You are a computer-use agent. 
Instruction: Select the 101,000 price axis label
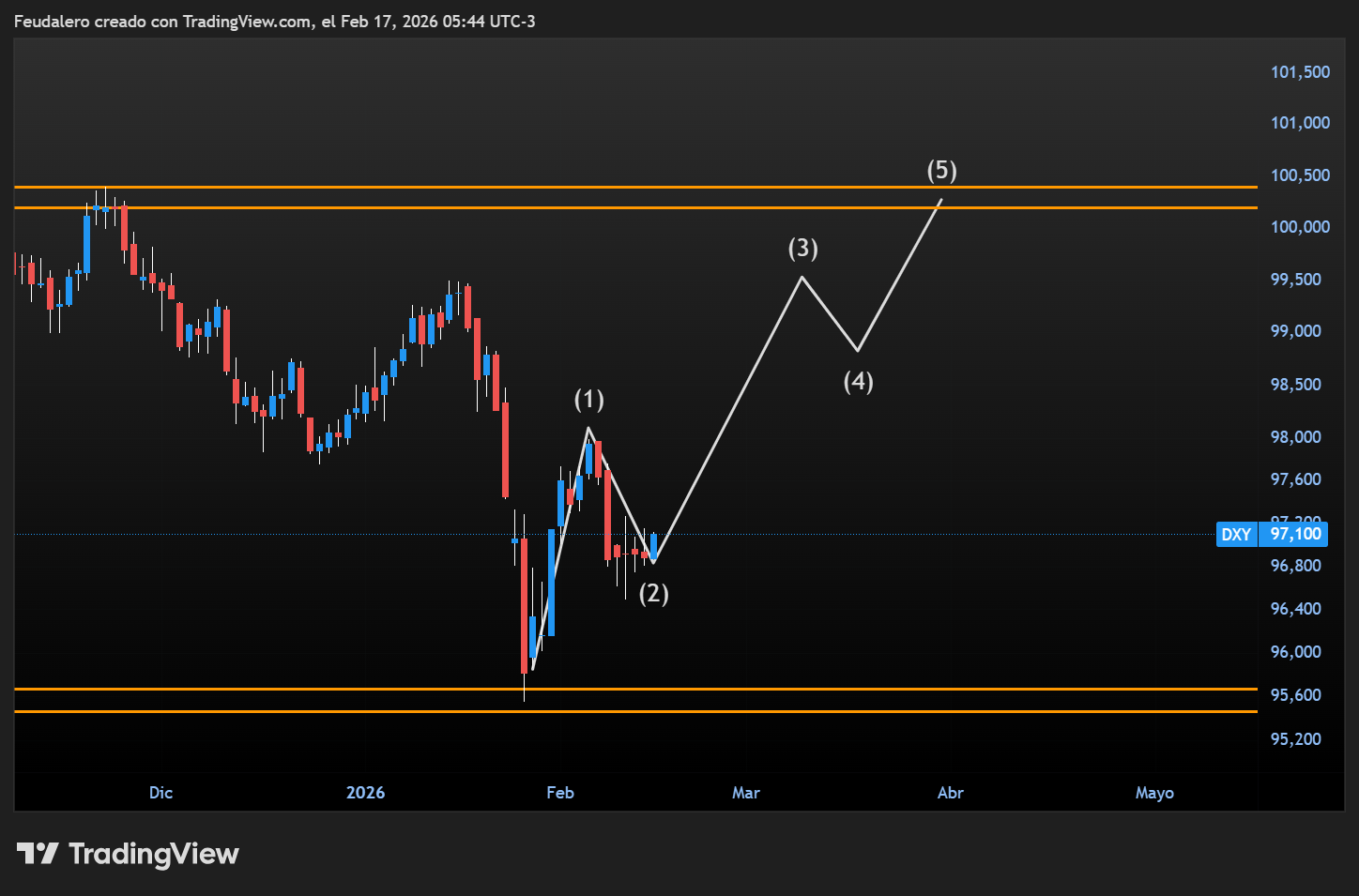pyautogui.click(x=1300, y=123)
